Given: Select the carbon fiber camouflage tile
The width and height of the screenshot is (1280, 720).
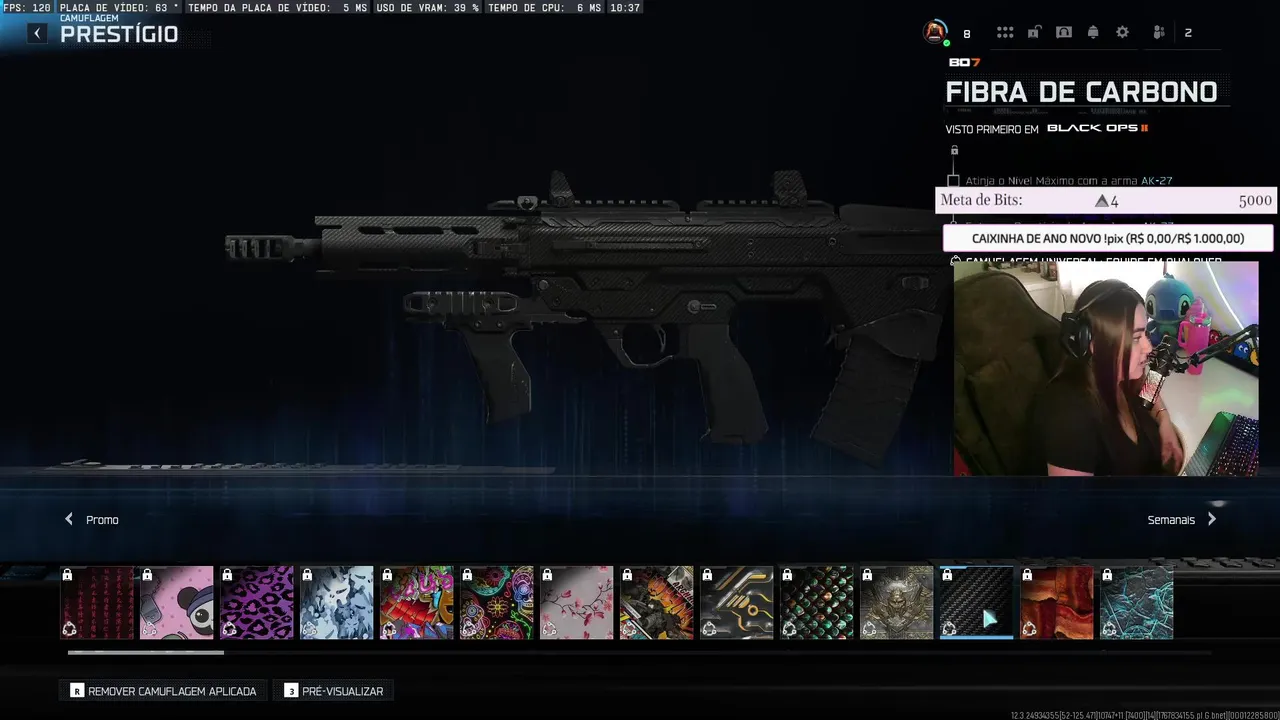Looking at the screenshot, I should pos(977,603).
